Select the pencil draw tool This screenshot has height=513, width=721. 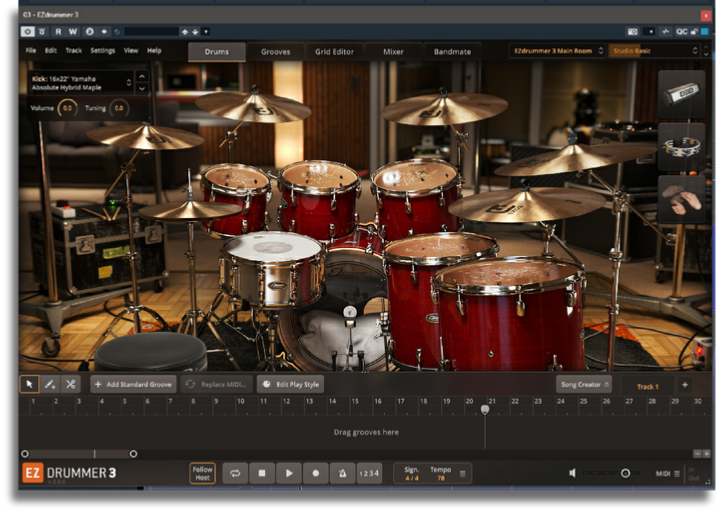[49, 384]
